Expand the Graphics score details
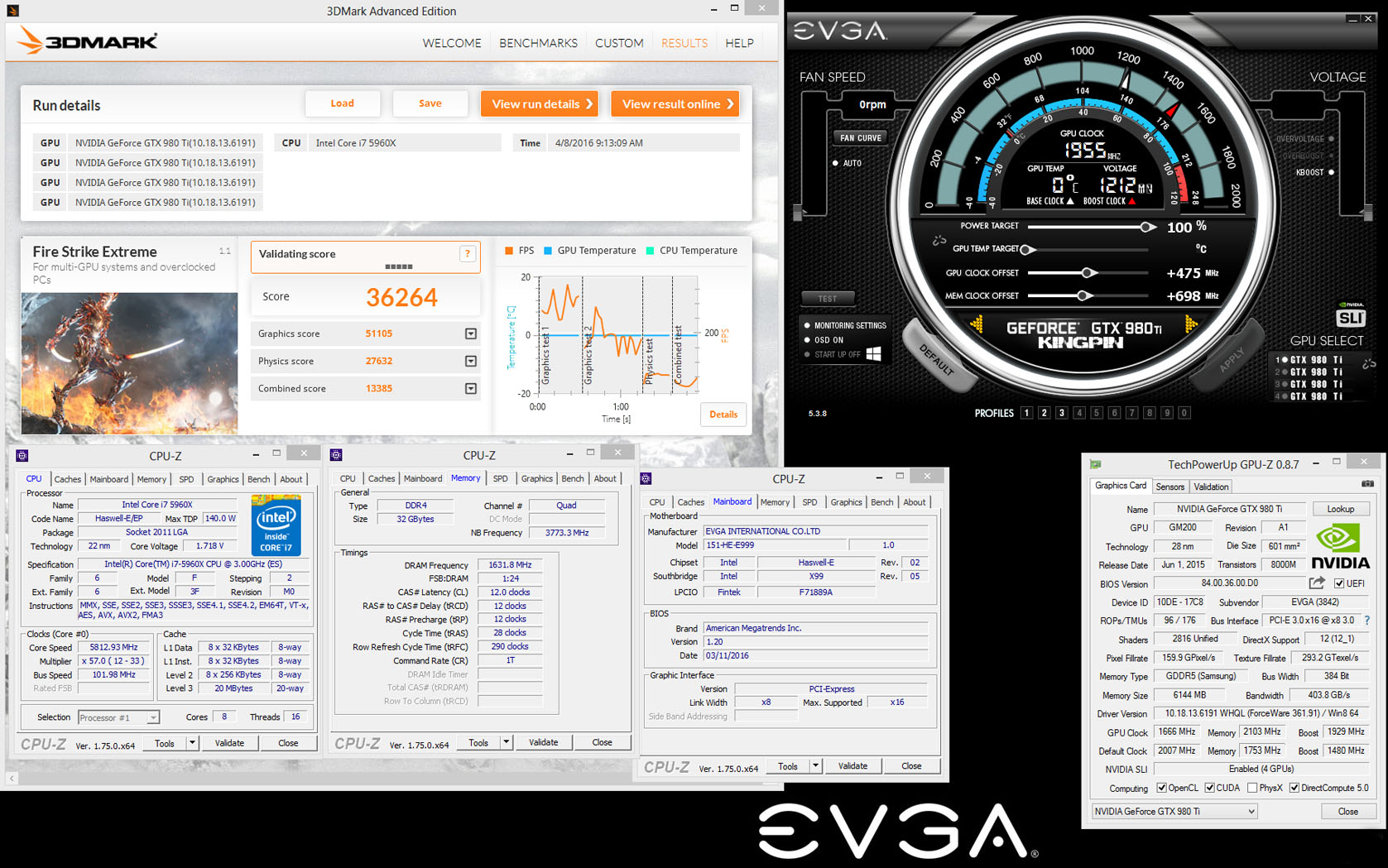This screenshot has height=868, width=1388. coord(470,333)
